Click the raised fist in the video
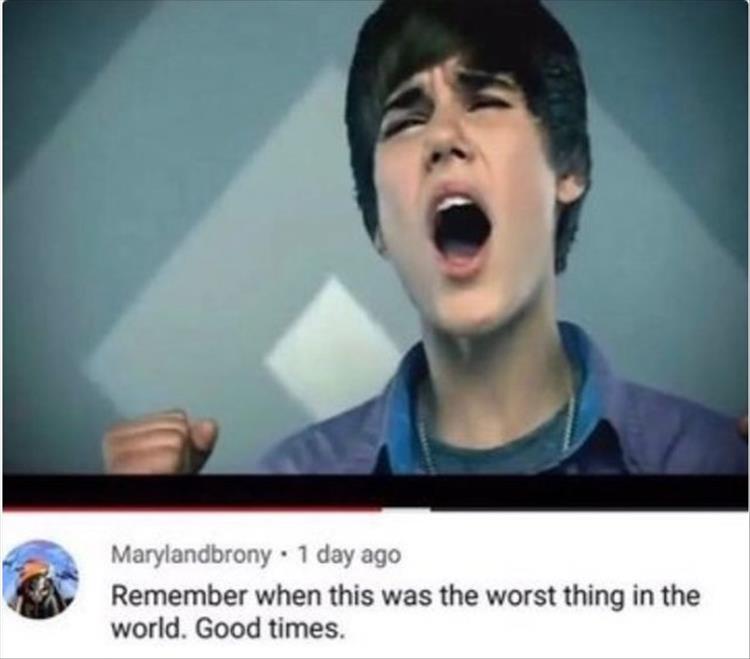Viewport: 750px width, 659px height. pyautogui.click(x=160, y=442)
